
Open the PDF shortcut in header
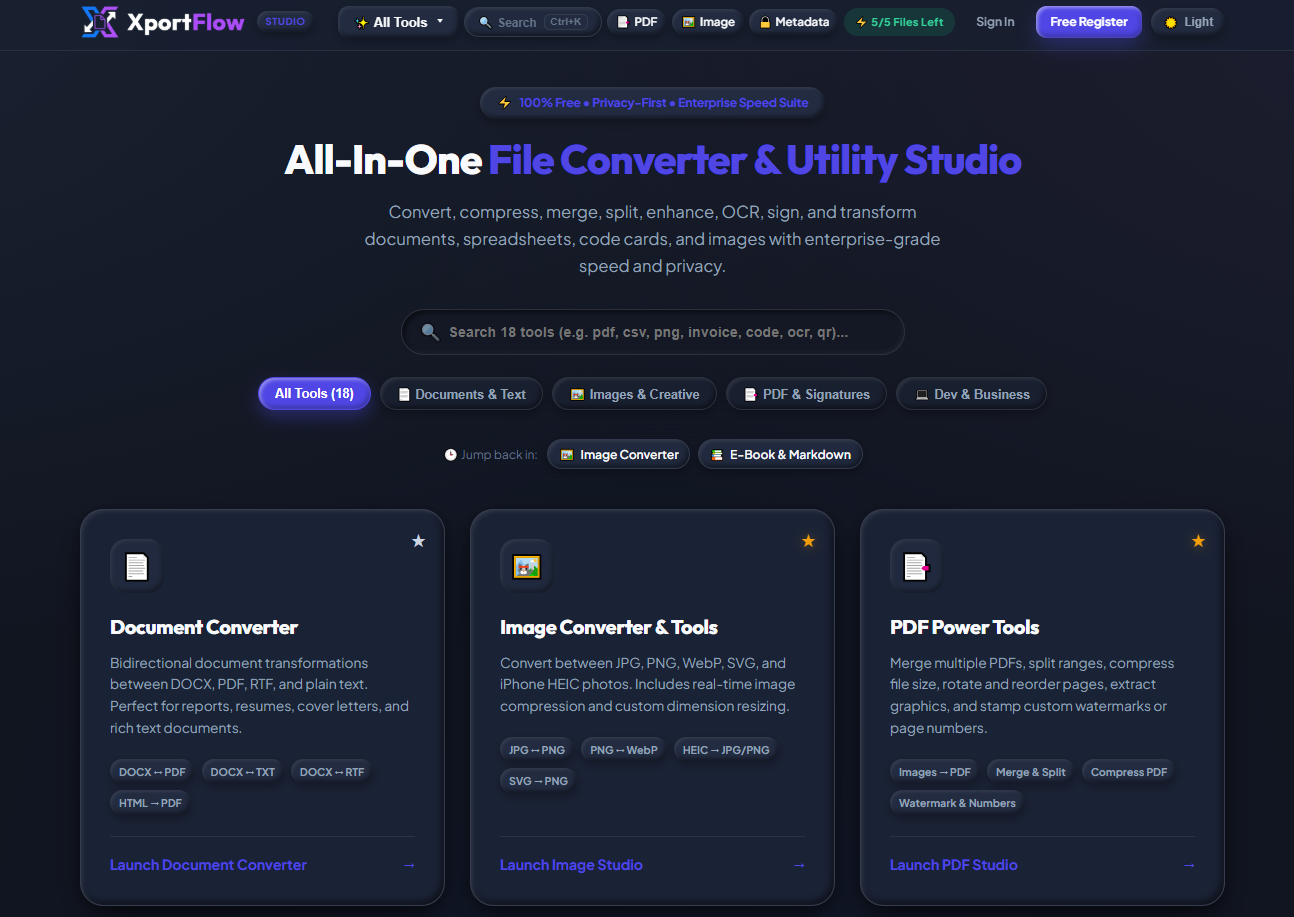pyautogui.click(x=636, y=22)
